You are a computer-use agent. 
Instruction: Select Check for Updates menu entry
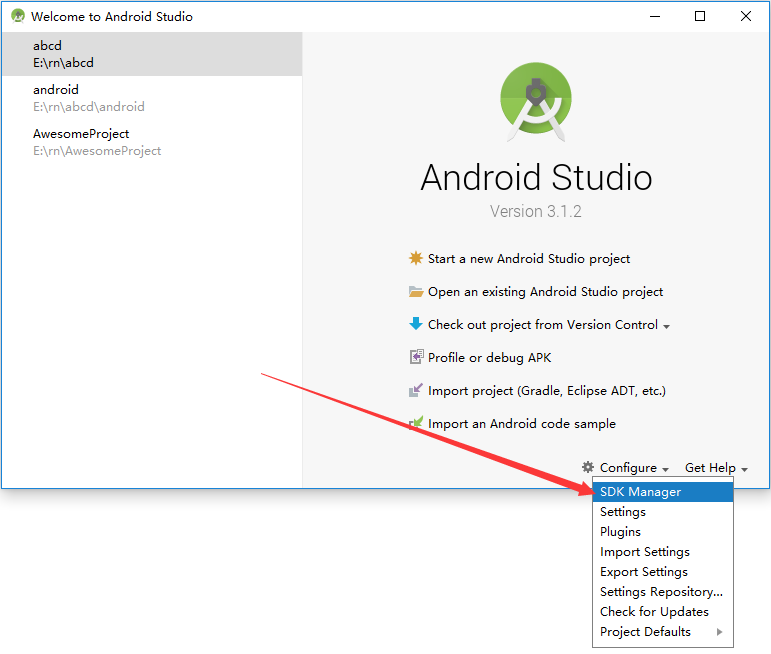tap(654, 612)
